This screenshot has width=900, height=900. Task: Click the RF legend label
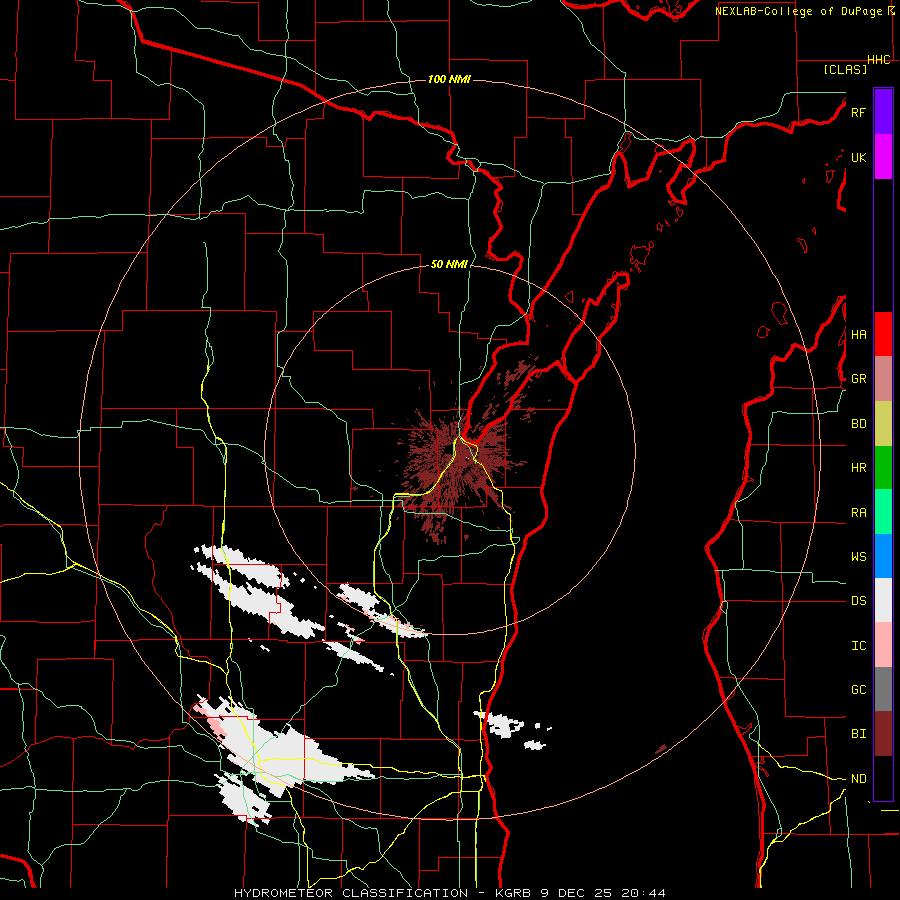tap(858, 112)
